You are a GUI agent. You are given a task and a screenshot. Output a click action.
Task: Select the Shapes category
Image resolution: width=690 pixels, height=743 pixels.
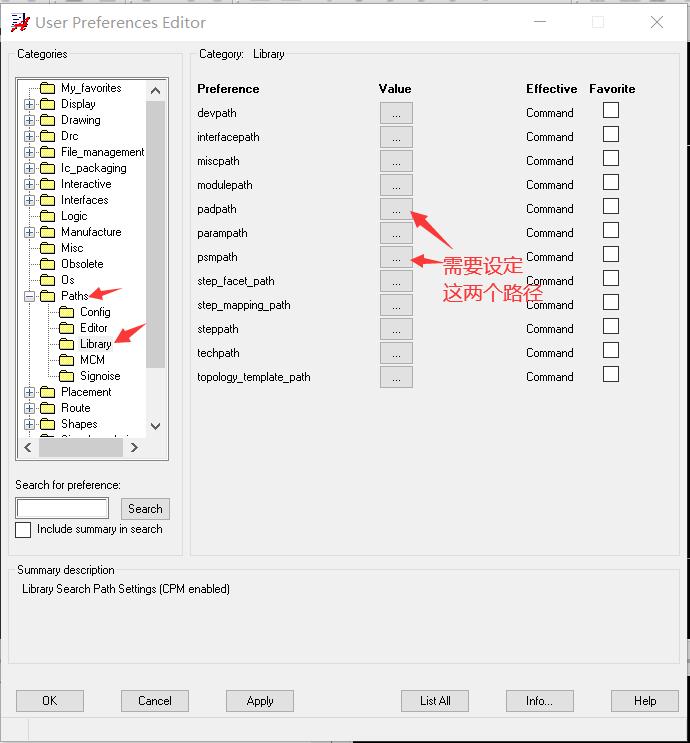[x=79, y=424]
